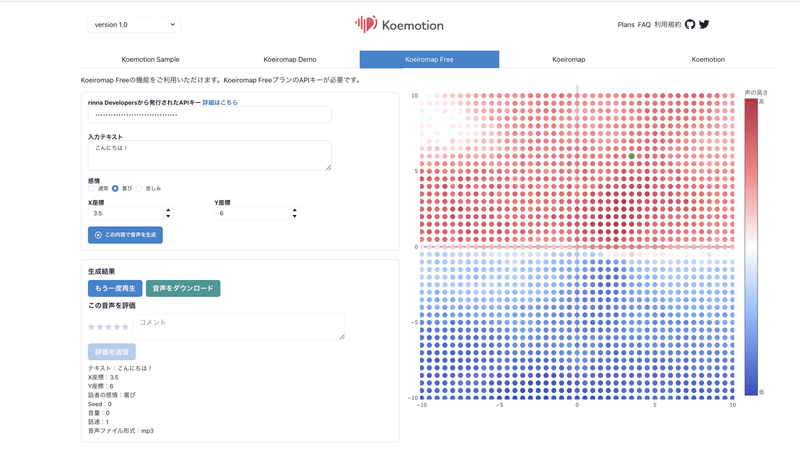The image size is (800, 451).
Task: Open the Plans link
Action: [x=626, y=24]
